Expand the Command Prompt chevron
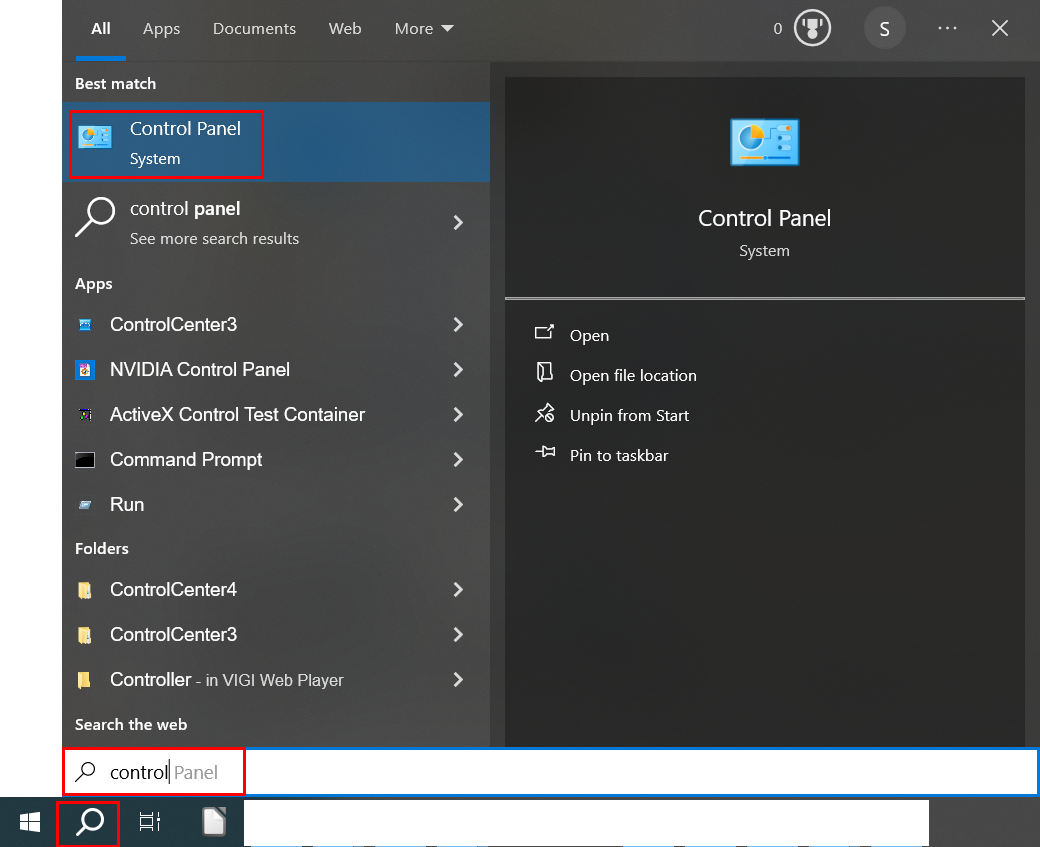 point(458,460)
